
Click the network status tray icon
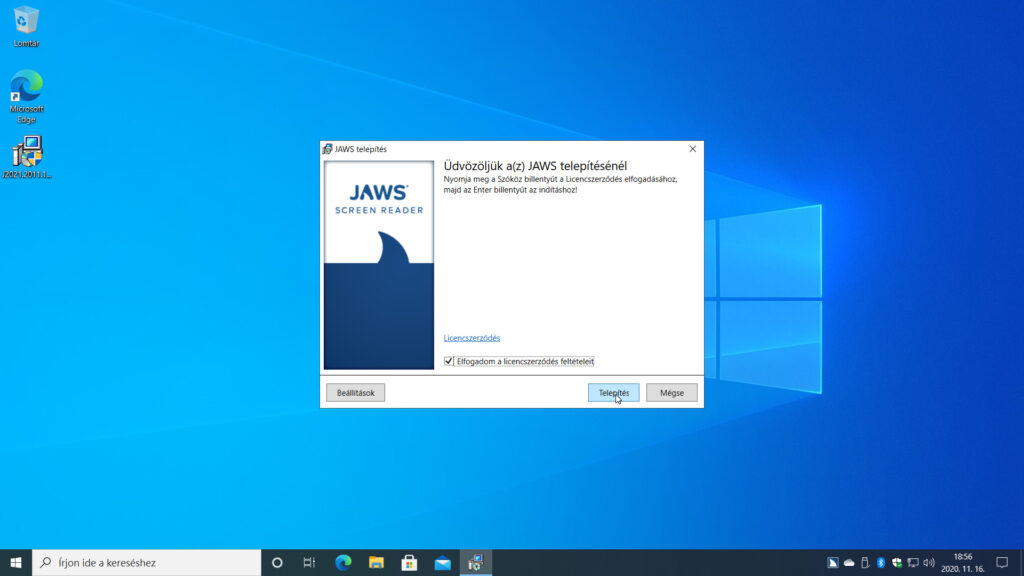click(x=913, y=562)
